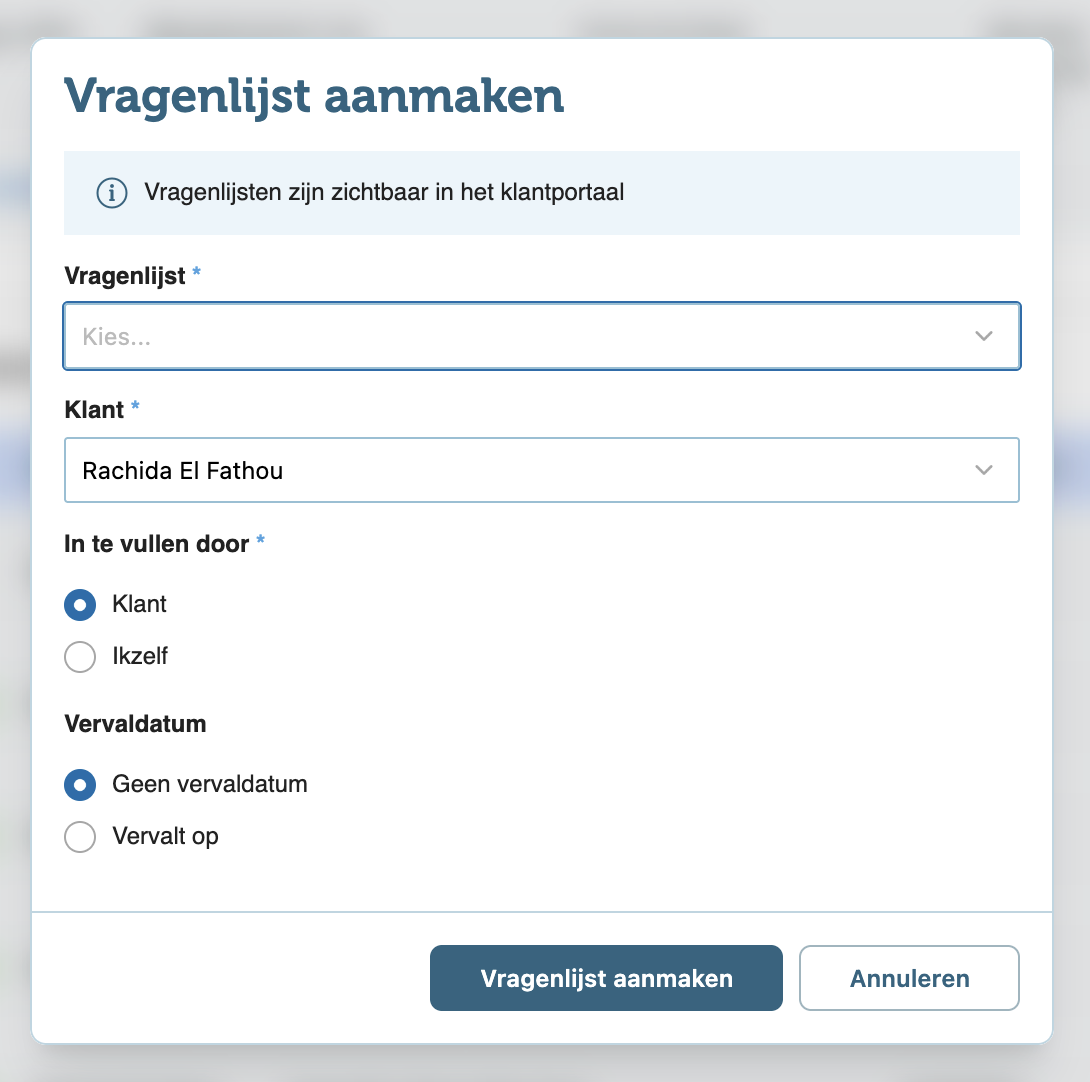This screenshot has height=1082, width=1090.
Task: Open the Vragenlijst 'Kies...' dropdown
Action: 542,337
